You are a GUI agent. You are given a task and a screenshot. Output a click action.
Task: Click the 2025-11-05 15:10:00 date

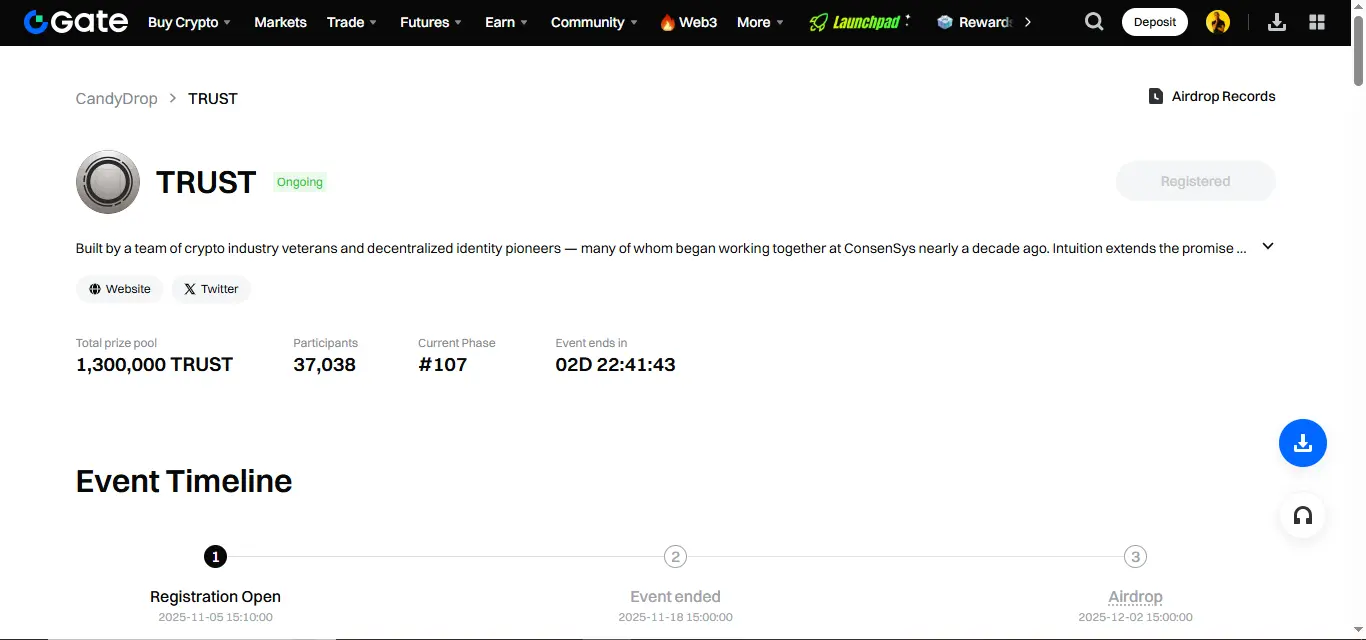pyautogui.click(x=215, y=617)
